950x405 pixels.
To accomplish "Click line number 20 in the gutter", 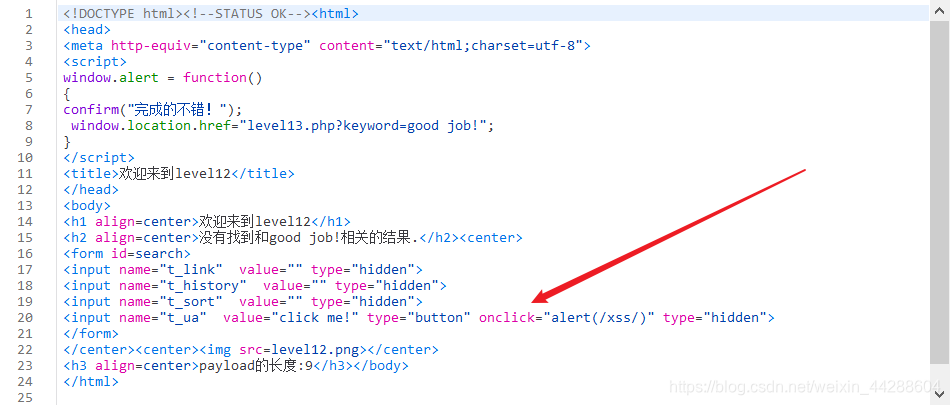I will pyautogui.click(x=25, y=318).
